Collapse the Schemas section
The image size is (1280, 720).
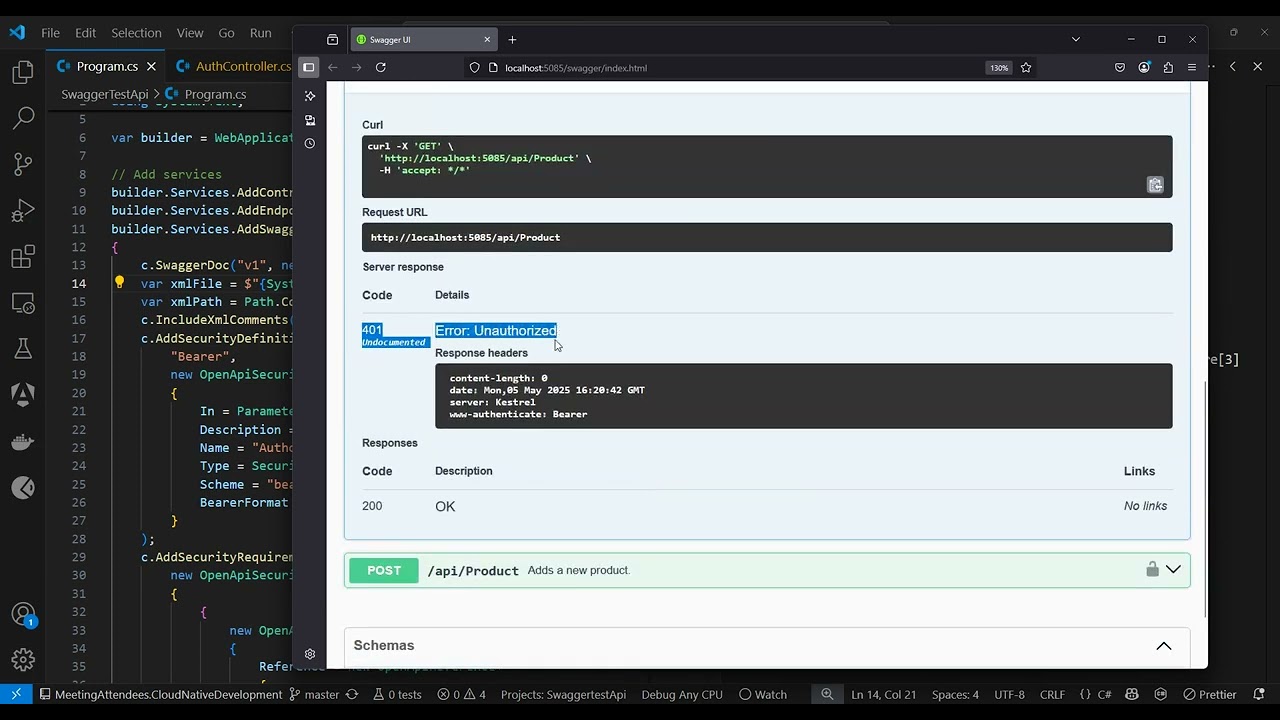coord(1164,646)
